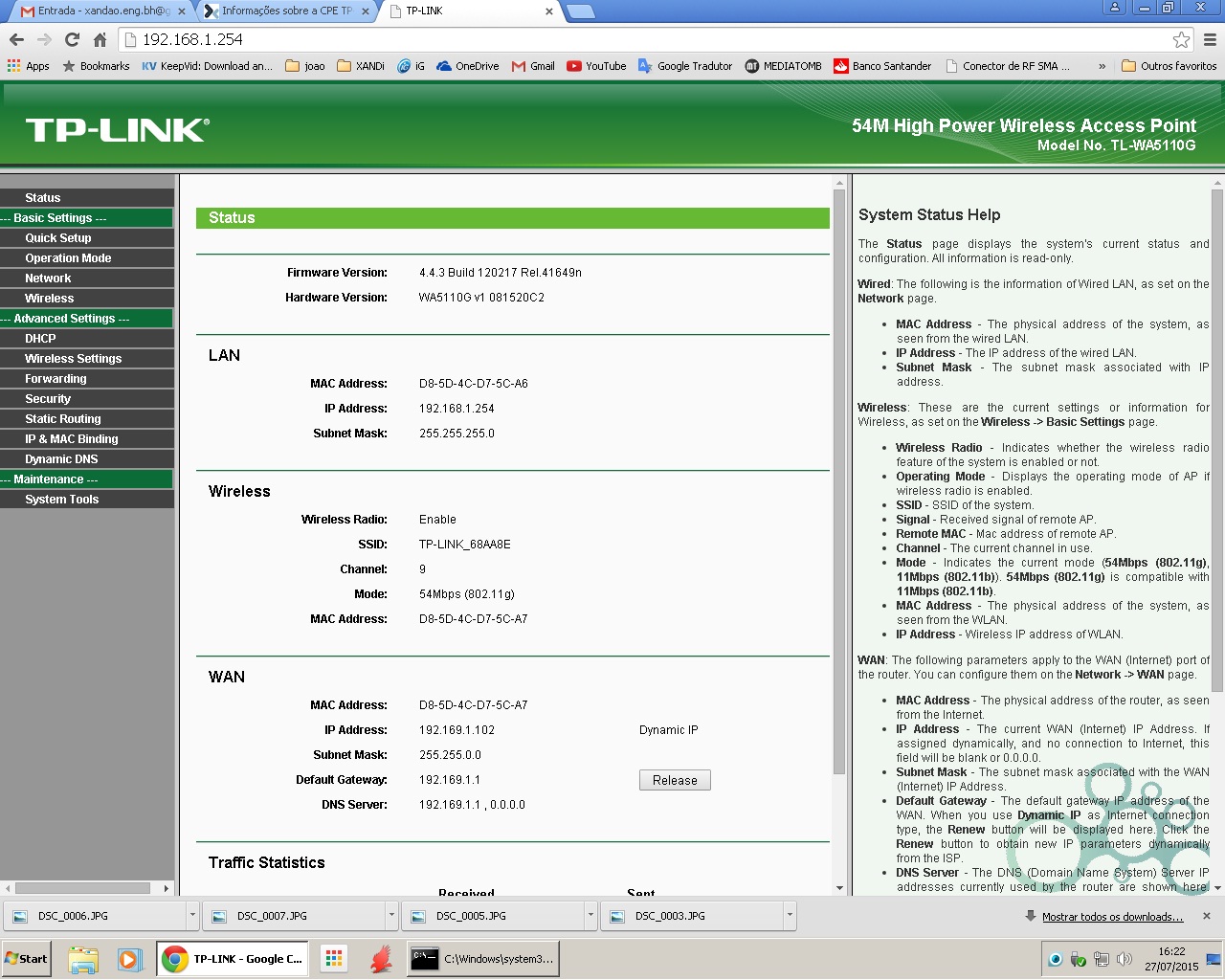Open the Conector de RF SMA bookmark
1225x980 pixels.
(x=1007, y=66)
